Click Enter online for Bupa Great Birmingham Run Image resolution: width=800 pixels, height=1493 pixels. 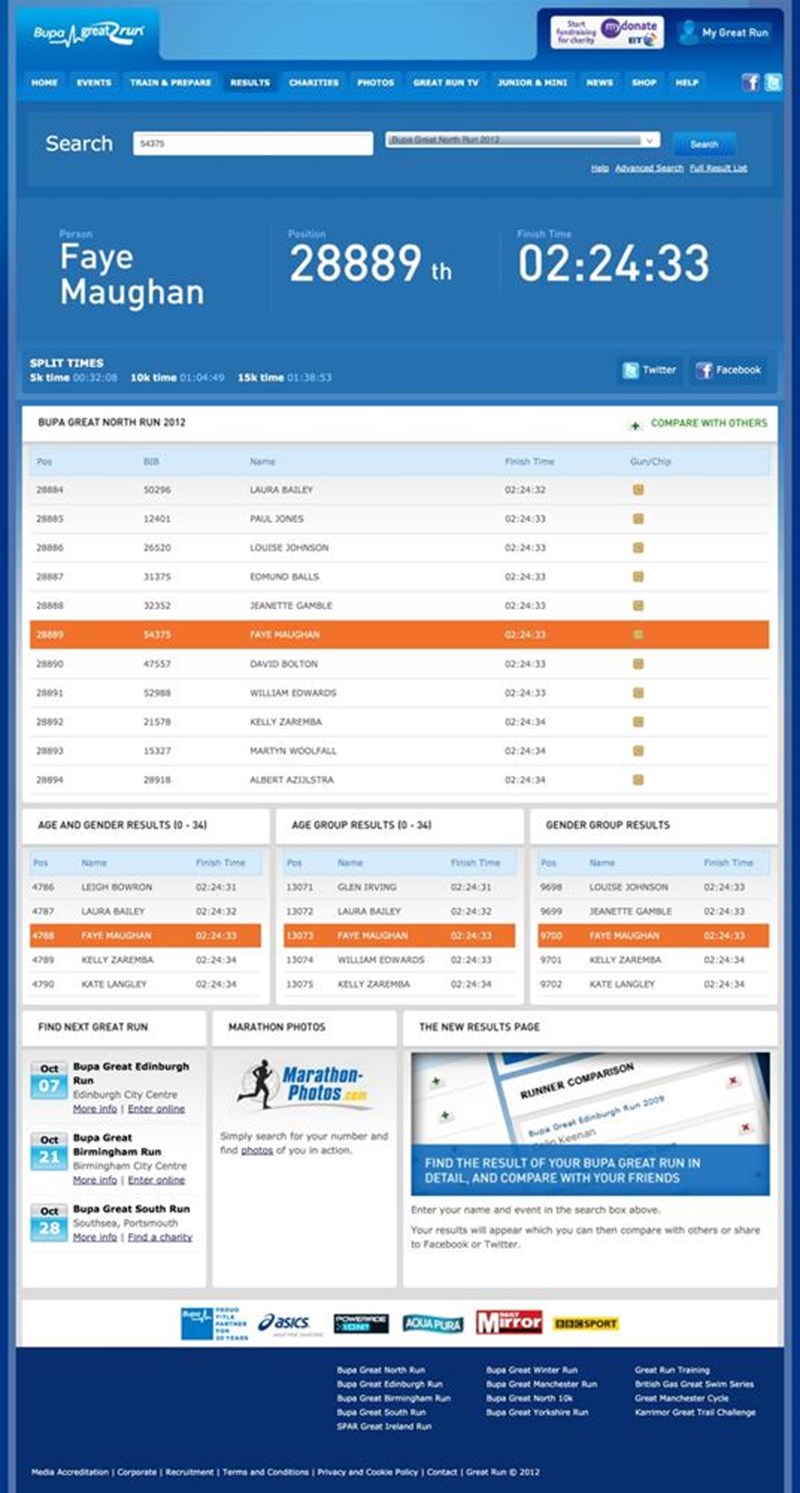(156, 1180)
